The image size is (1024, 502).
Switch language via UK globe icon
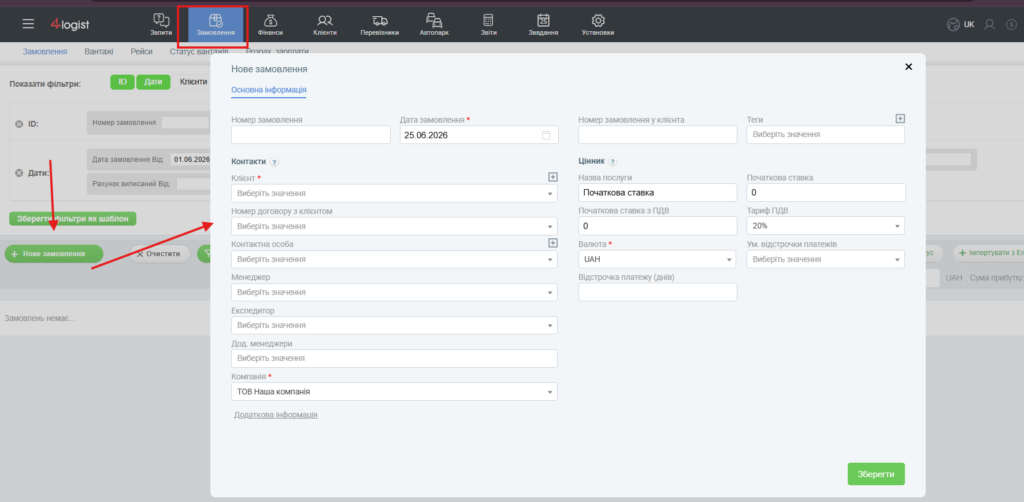point(961,24)
